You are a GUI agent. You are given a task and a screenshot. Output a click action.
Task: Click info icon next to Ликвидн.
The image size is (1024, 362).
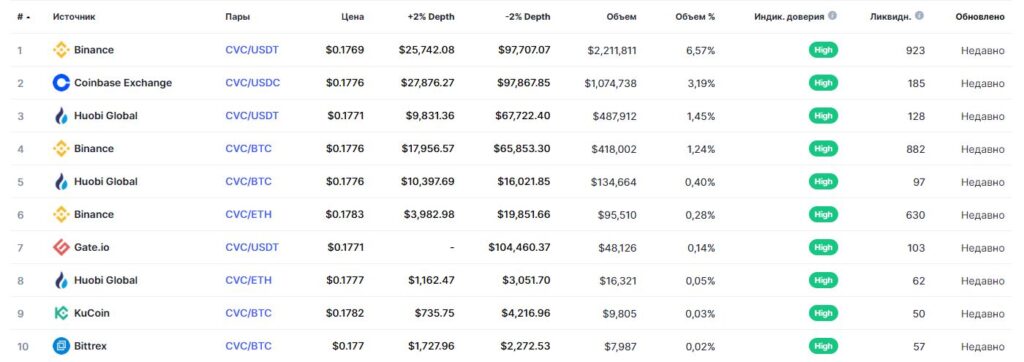[919, 16]
